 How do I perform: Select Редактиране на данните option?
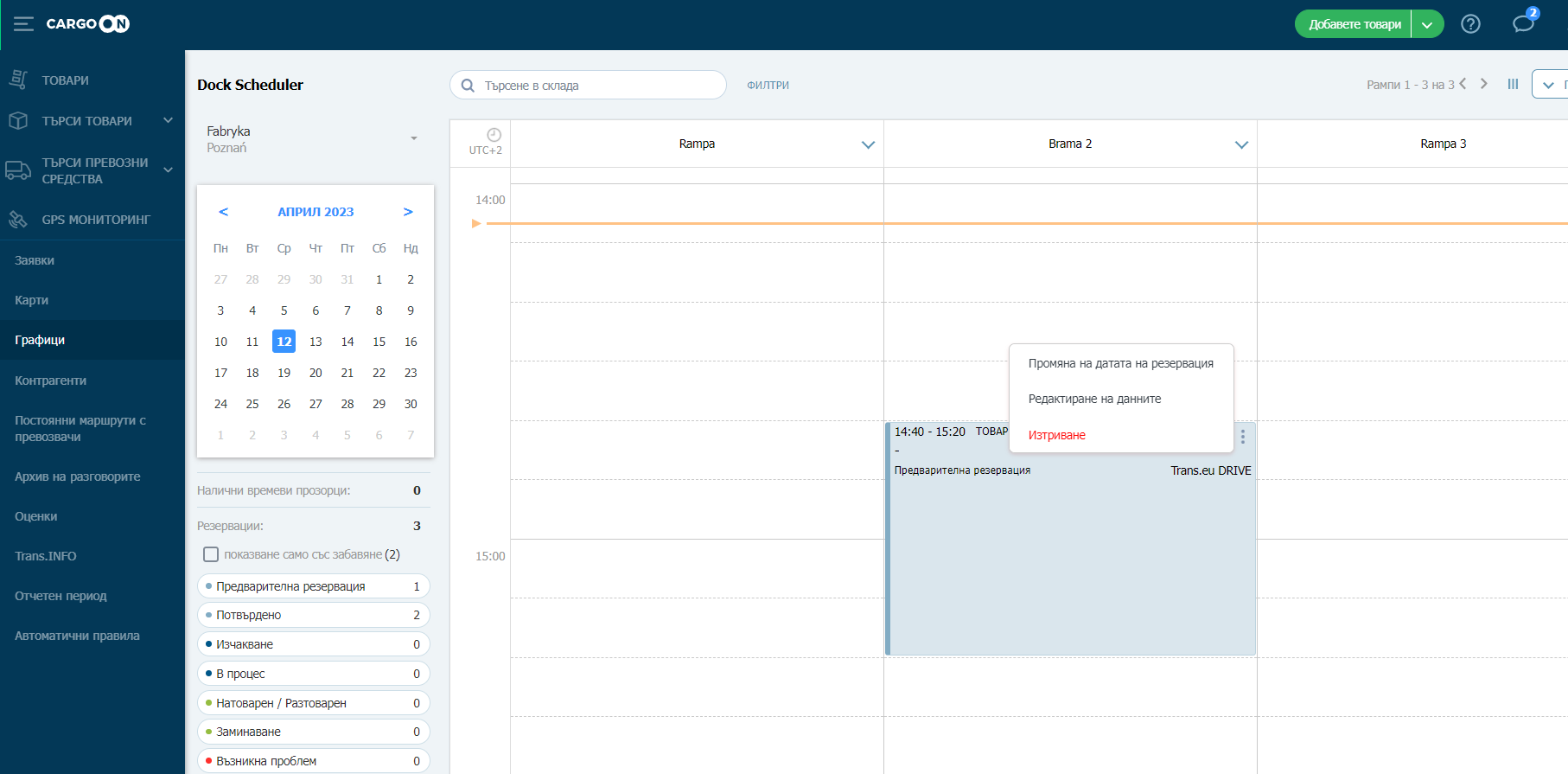[x=1121, y=399]
